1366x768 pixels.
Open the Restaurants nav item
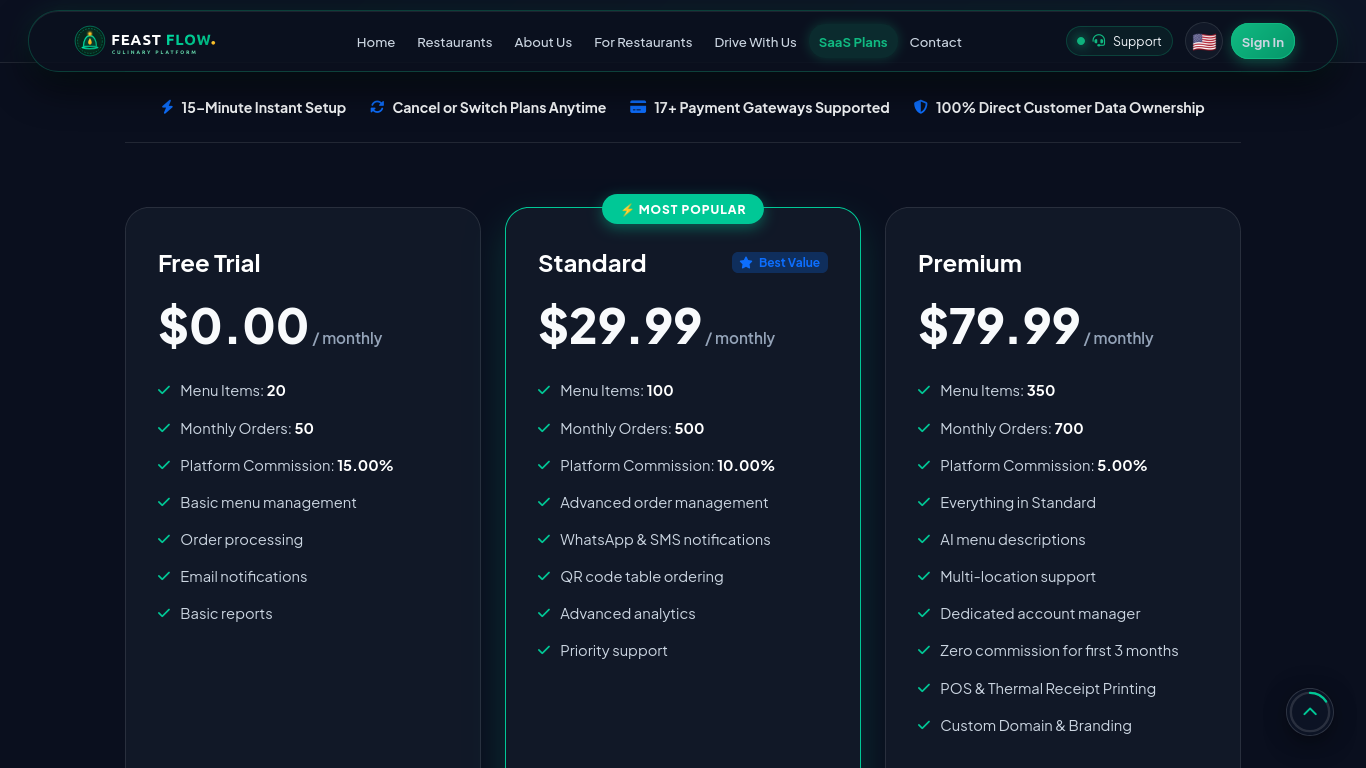[455, 42]
